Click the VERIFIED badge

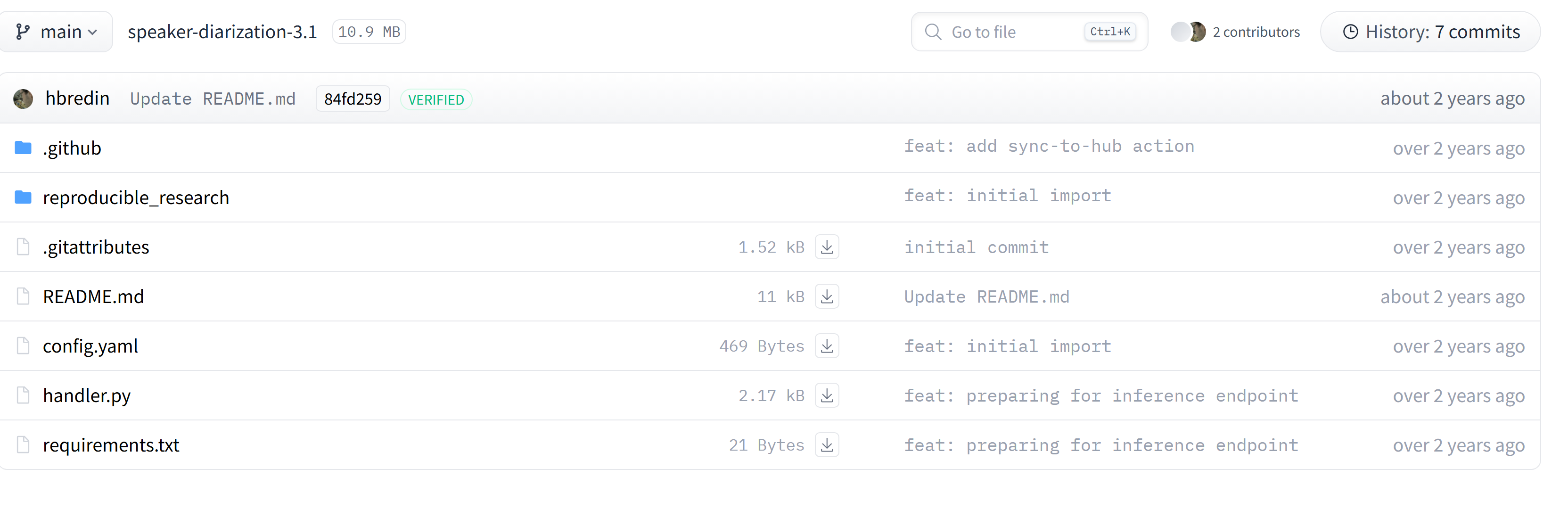(436, 99)
